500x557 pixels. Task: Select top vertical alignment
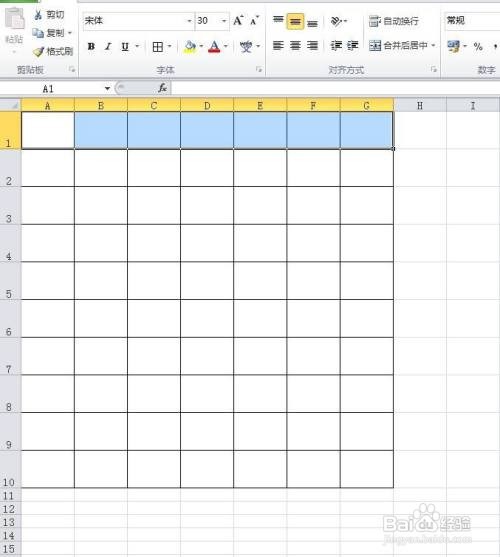point(278,21)
